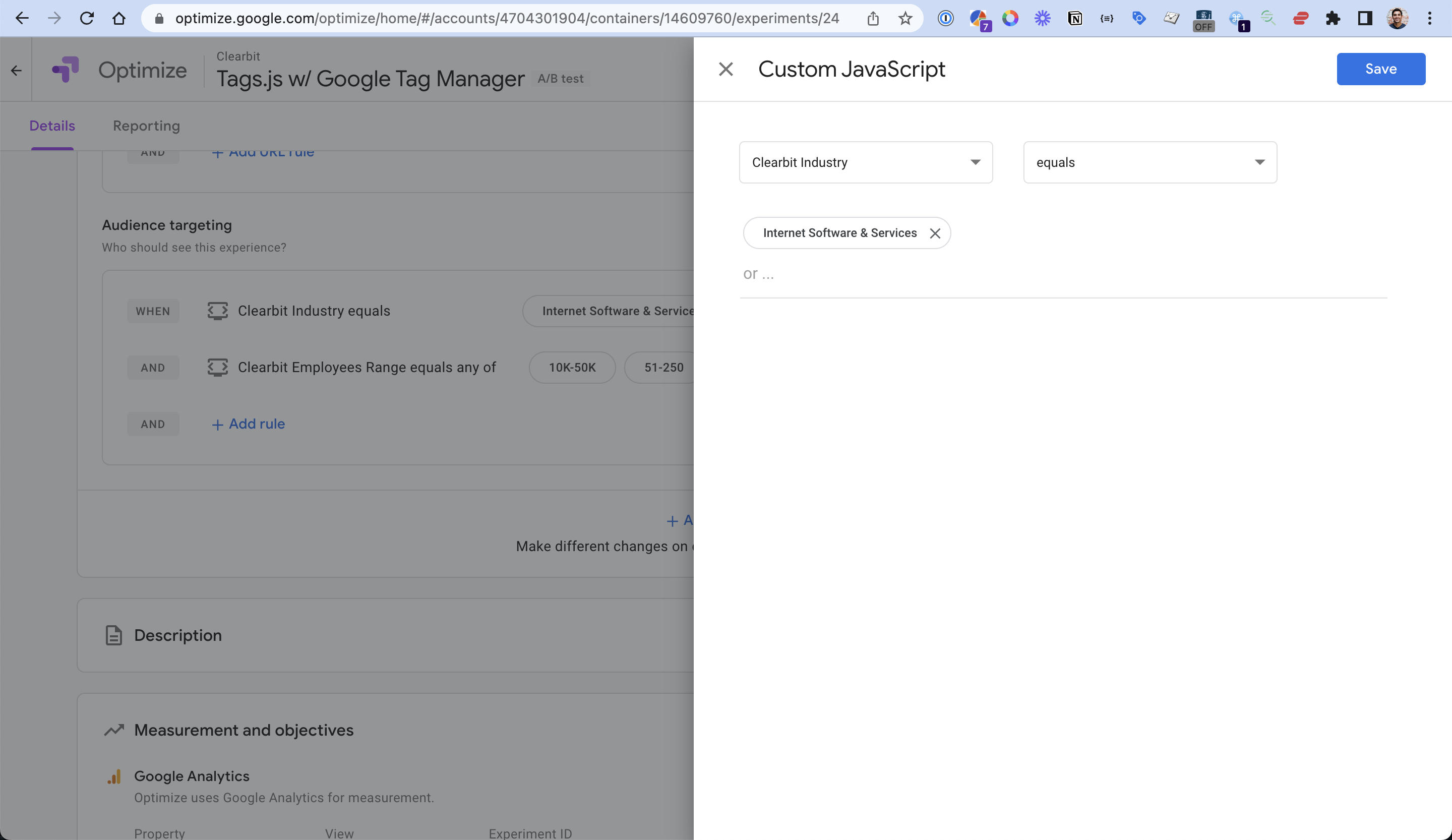The height and width of the screenshot is (840, 1452).
Task: Open the Notion extension
Action: tap(1074, 19)
